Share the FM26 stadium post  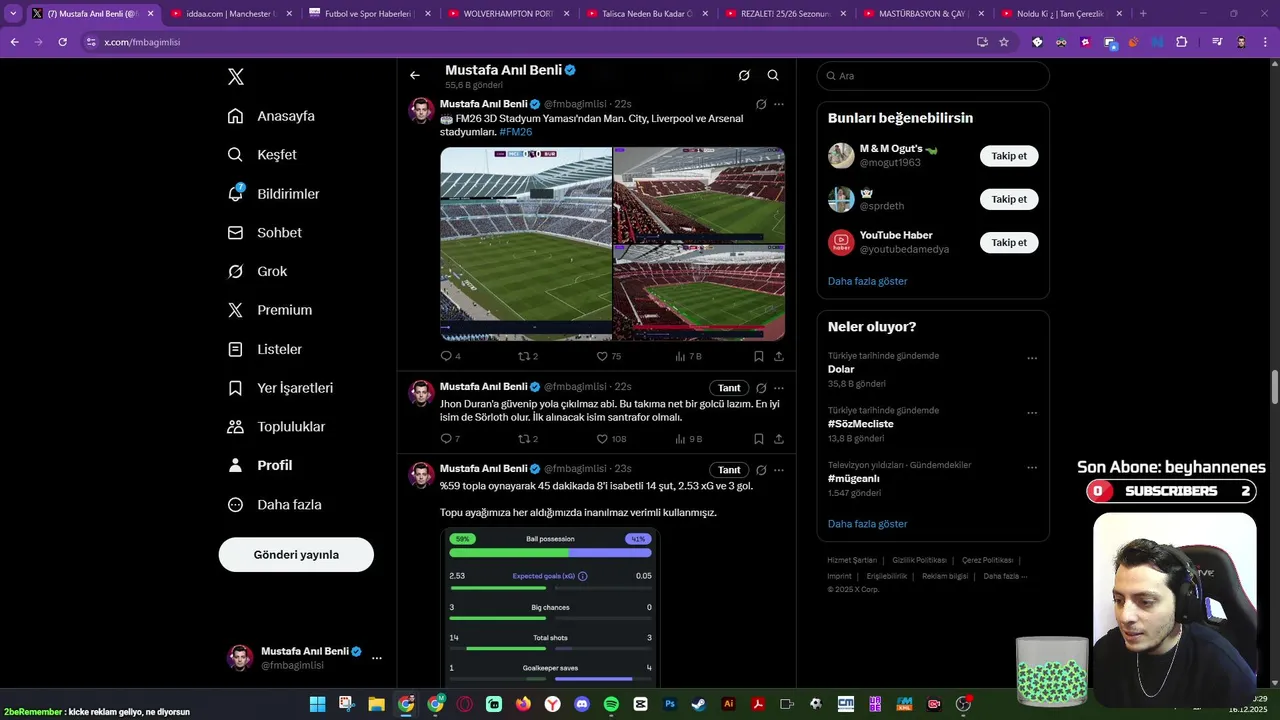[779, 356]
